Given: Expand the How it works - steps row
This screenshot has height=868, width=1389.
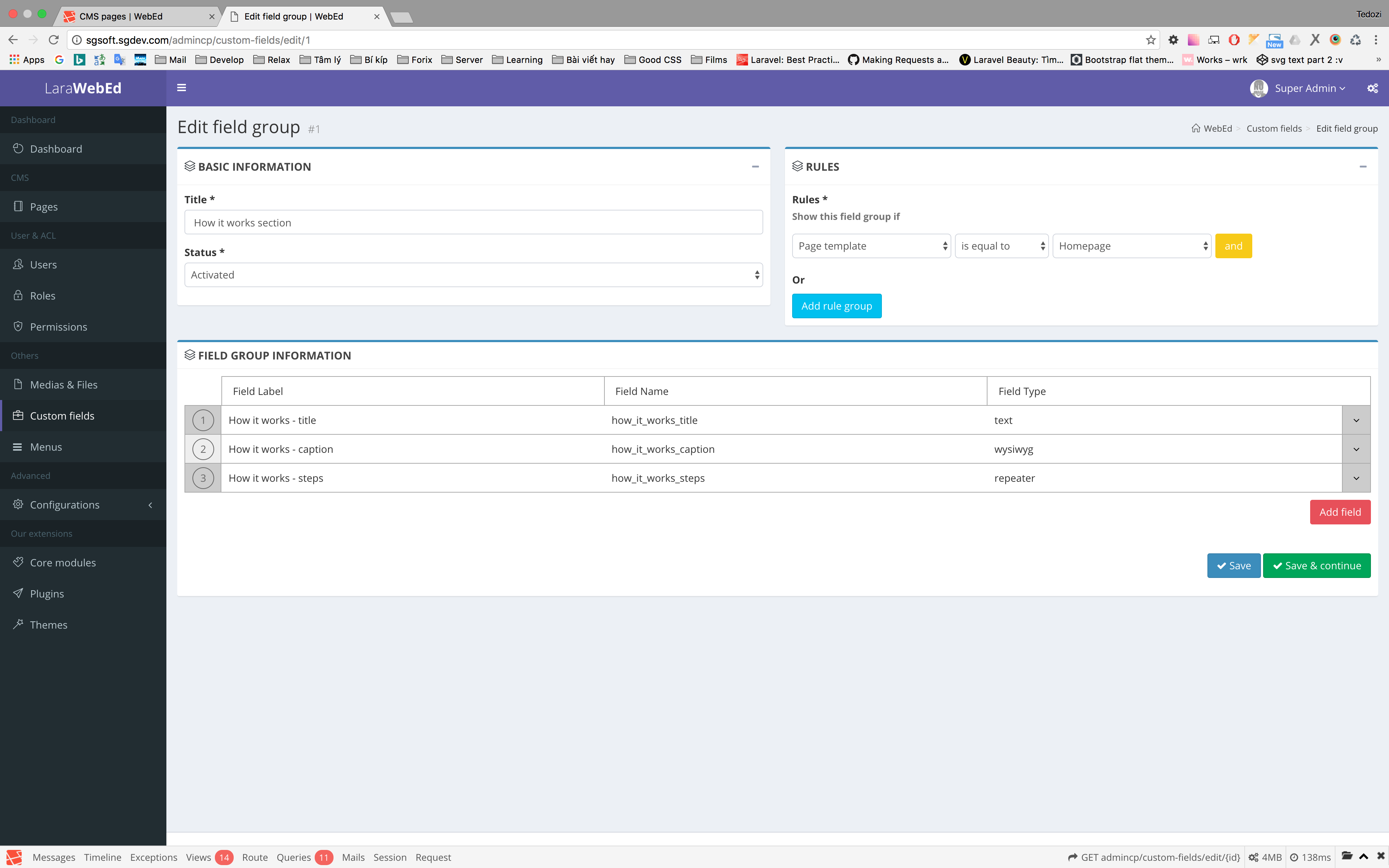Looking at the screenshot, I should 1356,478.
